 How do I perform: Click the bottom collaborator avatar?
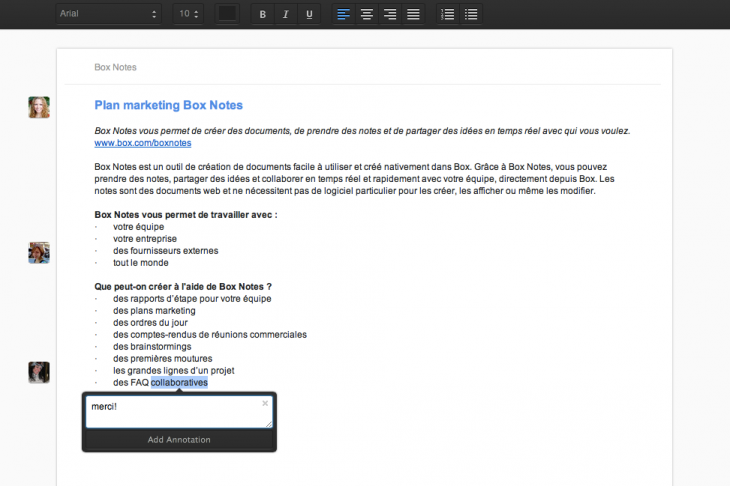tap(39, 372)
